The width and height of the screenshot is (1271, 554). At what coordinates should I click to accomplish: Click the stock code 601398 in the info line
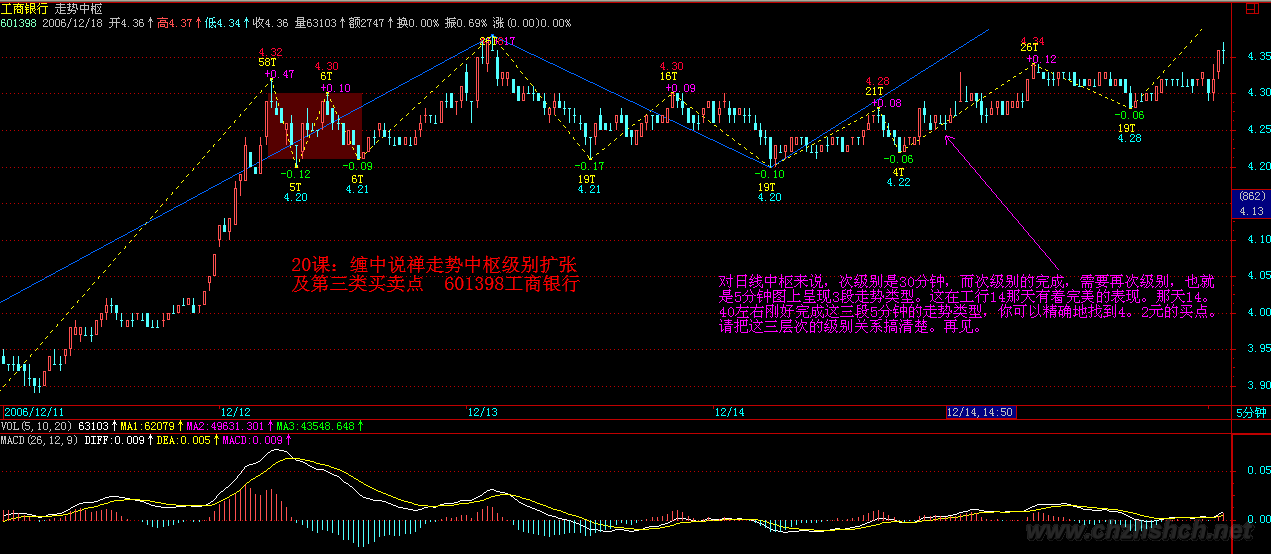(x=20, y=23)
